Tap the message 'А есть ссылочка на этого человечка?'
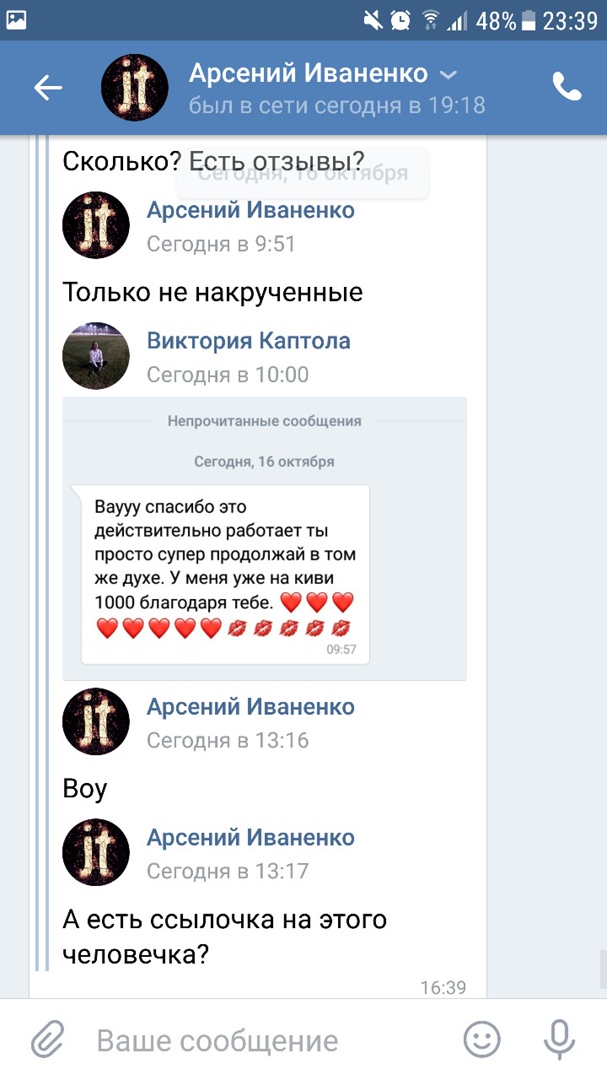This screenshot has height=1080, width=607. pyautogui.click(x=224, y=936)
